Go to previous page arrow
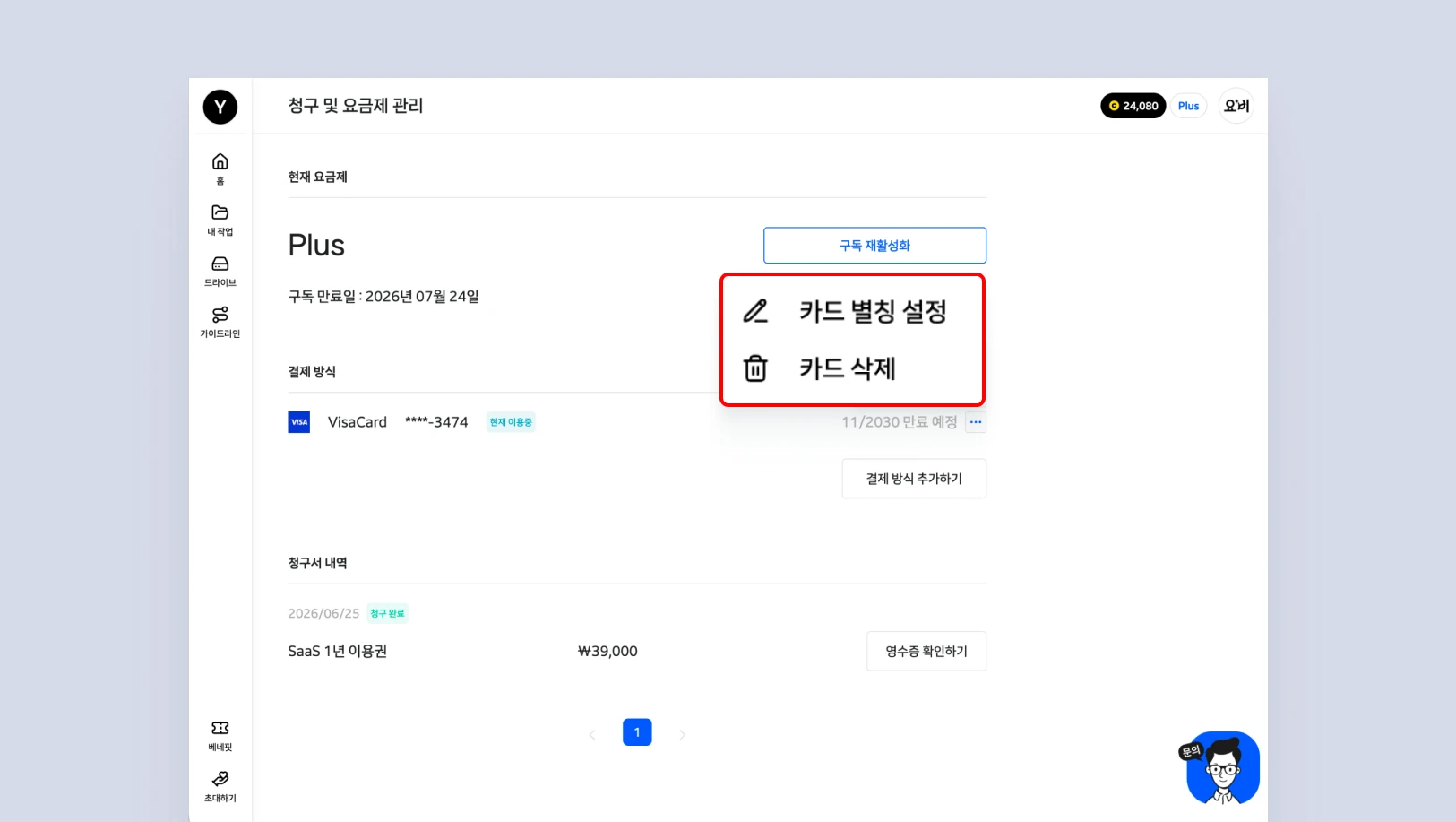The height and width of the screenshot is (822, 1456). (x=592, y=734)
